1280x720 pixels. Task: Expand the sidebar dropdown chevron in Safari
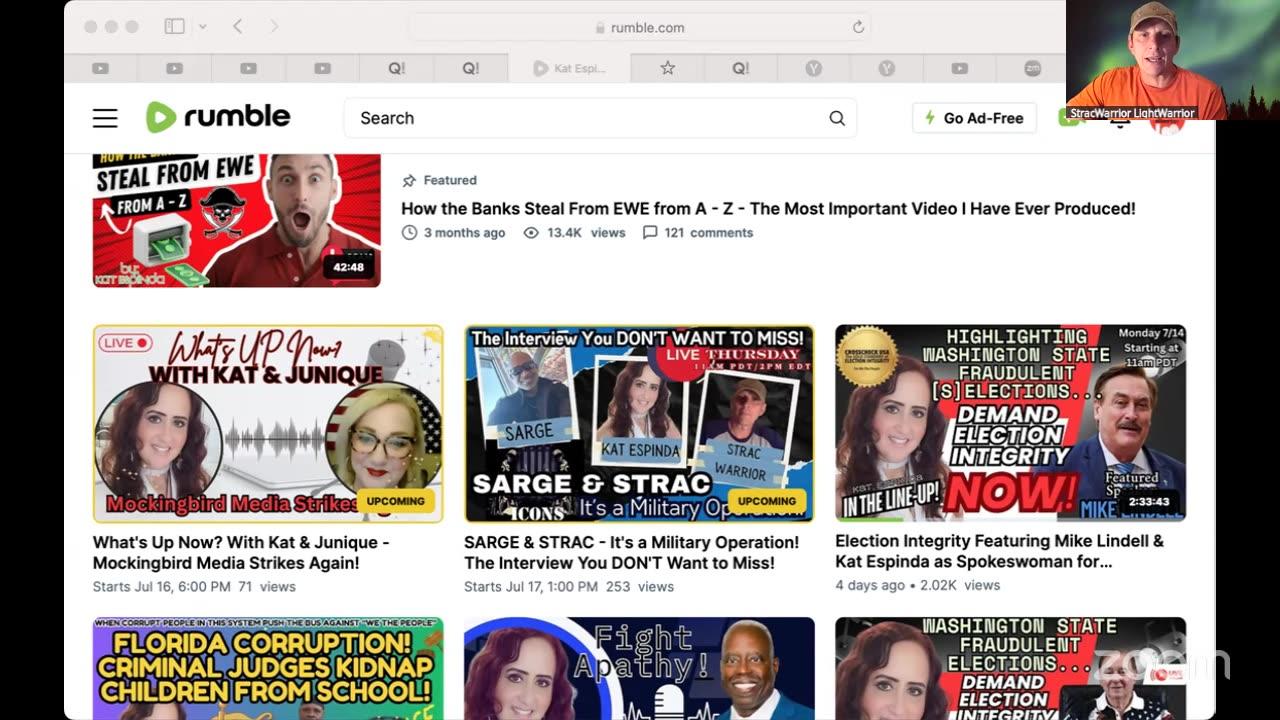pyautogui.click(x=201, y=27)
